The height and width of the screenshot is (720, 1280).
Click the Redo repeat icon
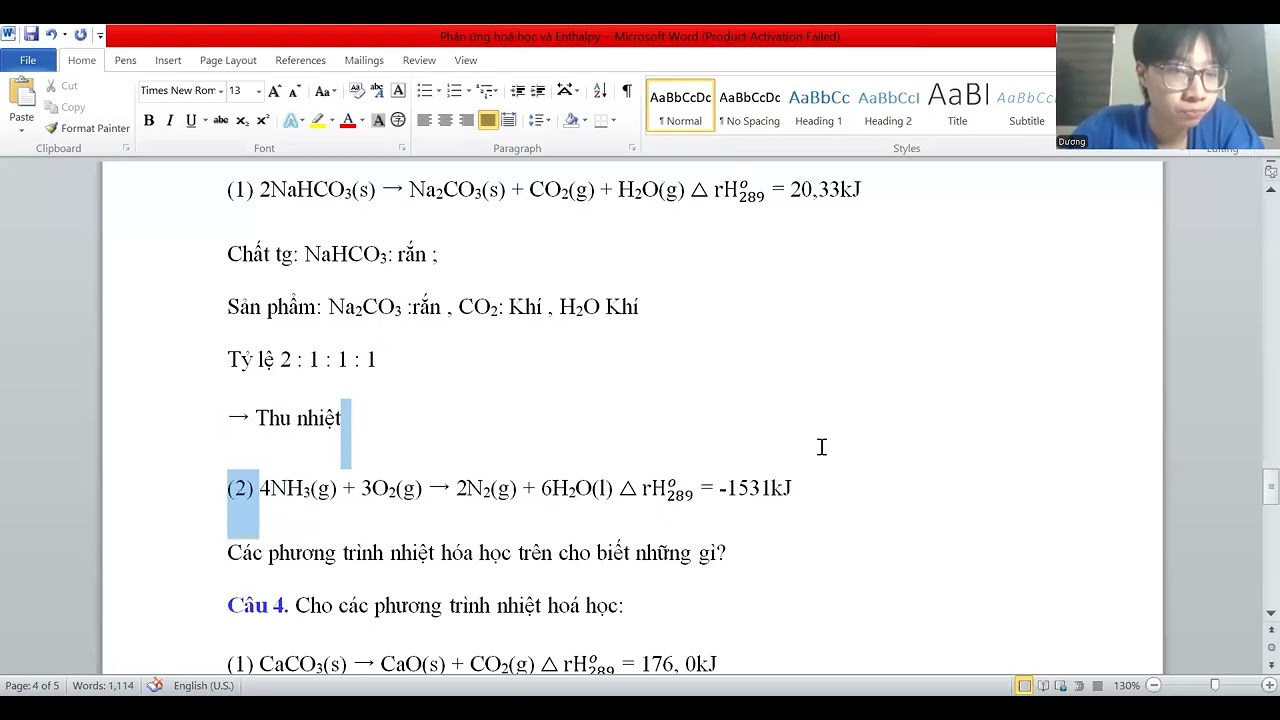(81, 35)
